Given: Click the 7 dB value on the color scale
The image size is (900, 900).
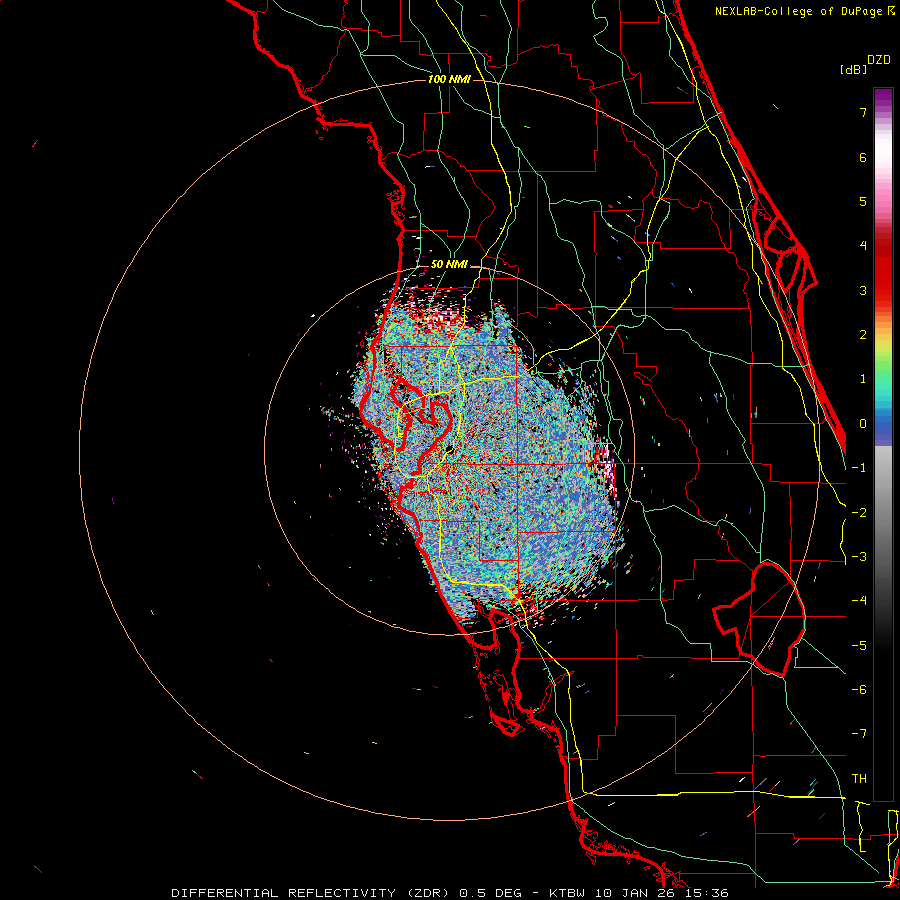Looking at the screenshot, I should point(863,112).
